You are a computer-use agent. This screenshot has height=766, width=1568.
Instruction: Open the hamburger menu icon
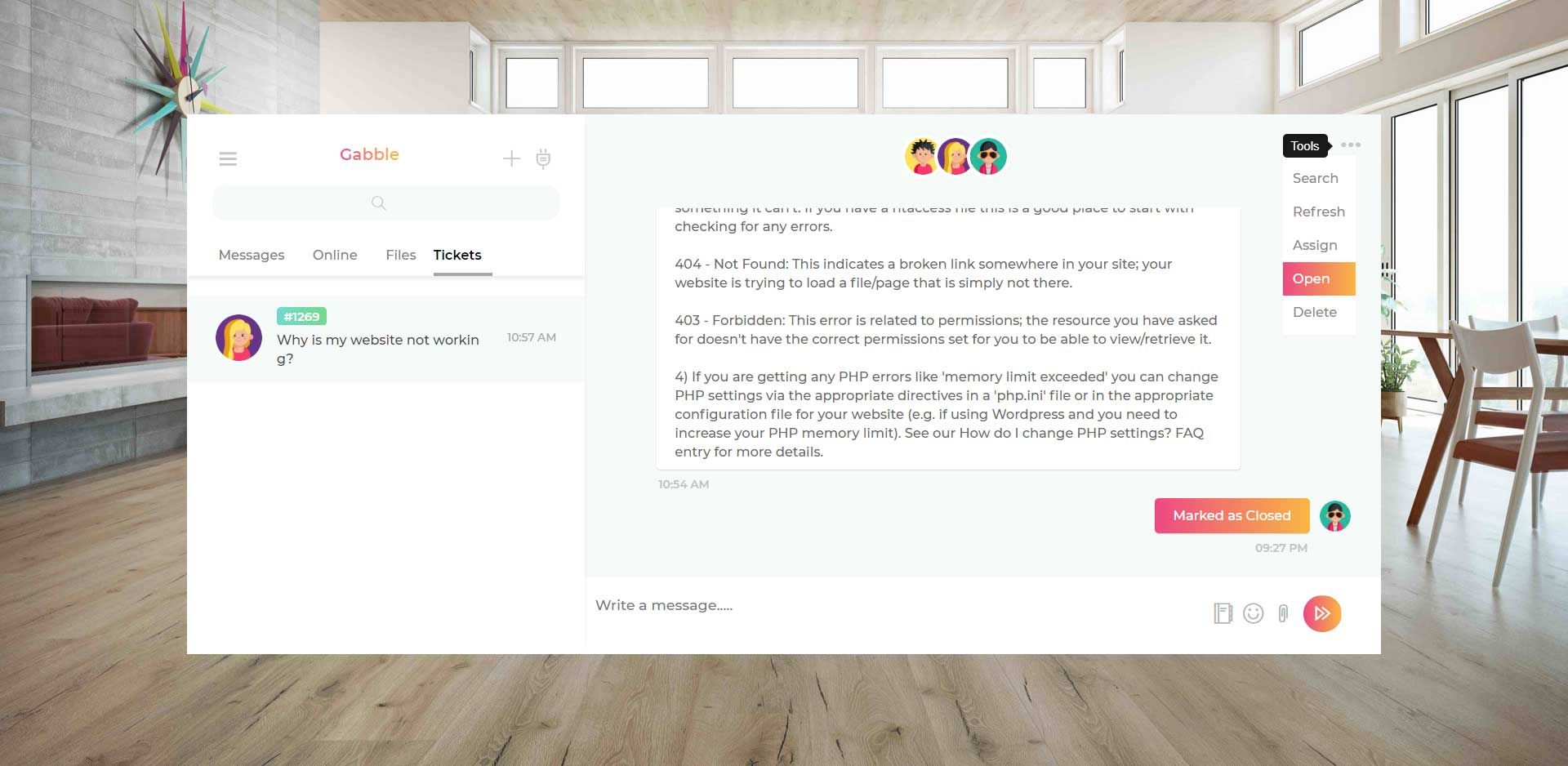point(228,158)
